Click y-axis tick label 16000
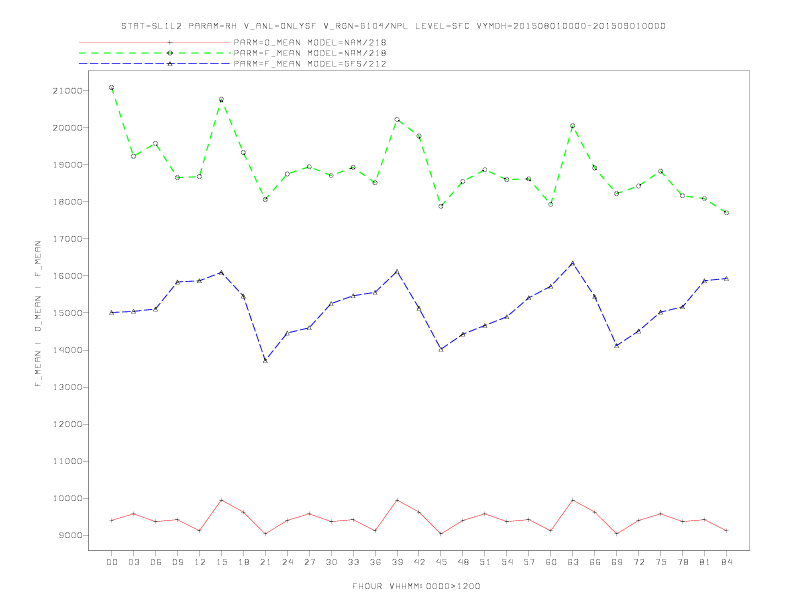This screenshot has width=792, height=612. coord(68,276)
